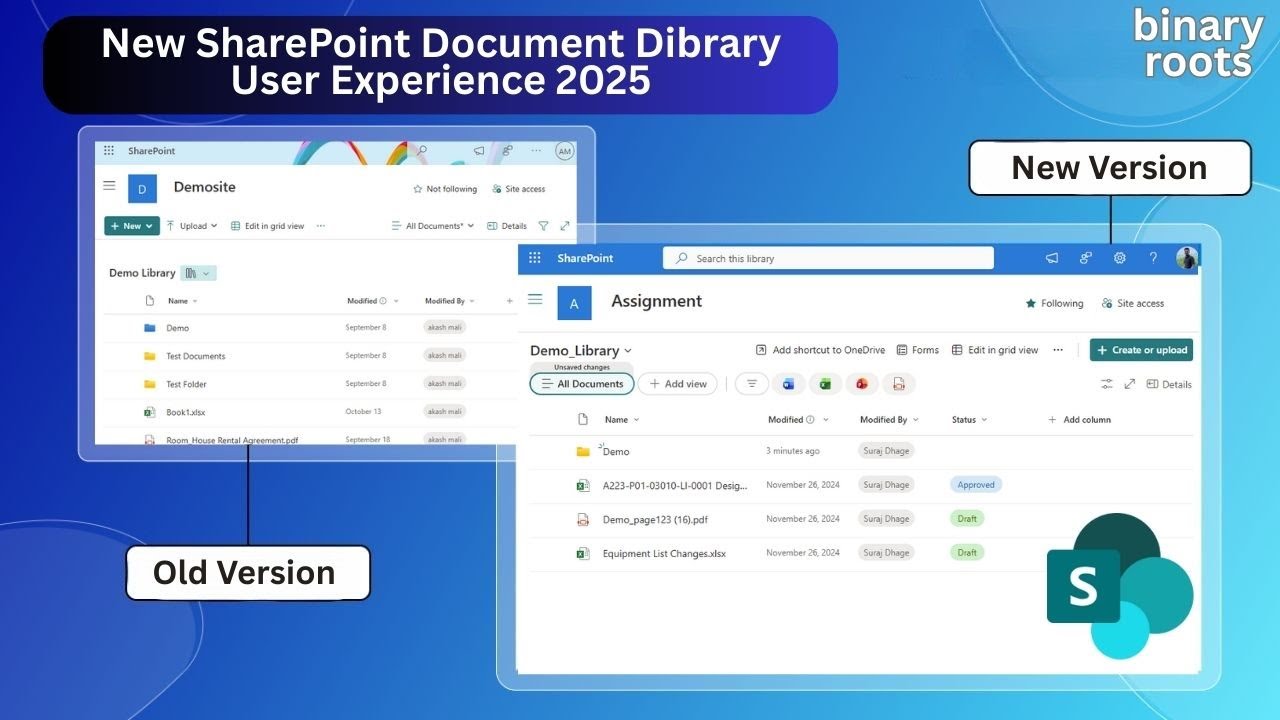This screenshot has height=720, width=1280.
Task: Open Book1.xlsx in the Demosite window
Action: 185,412
